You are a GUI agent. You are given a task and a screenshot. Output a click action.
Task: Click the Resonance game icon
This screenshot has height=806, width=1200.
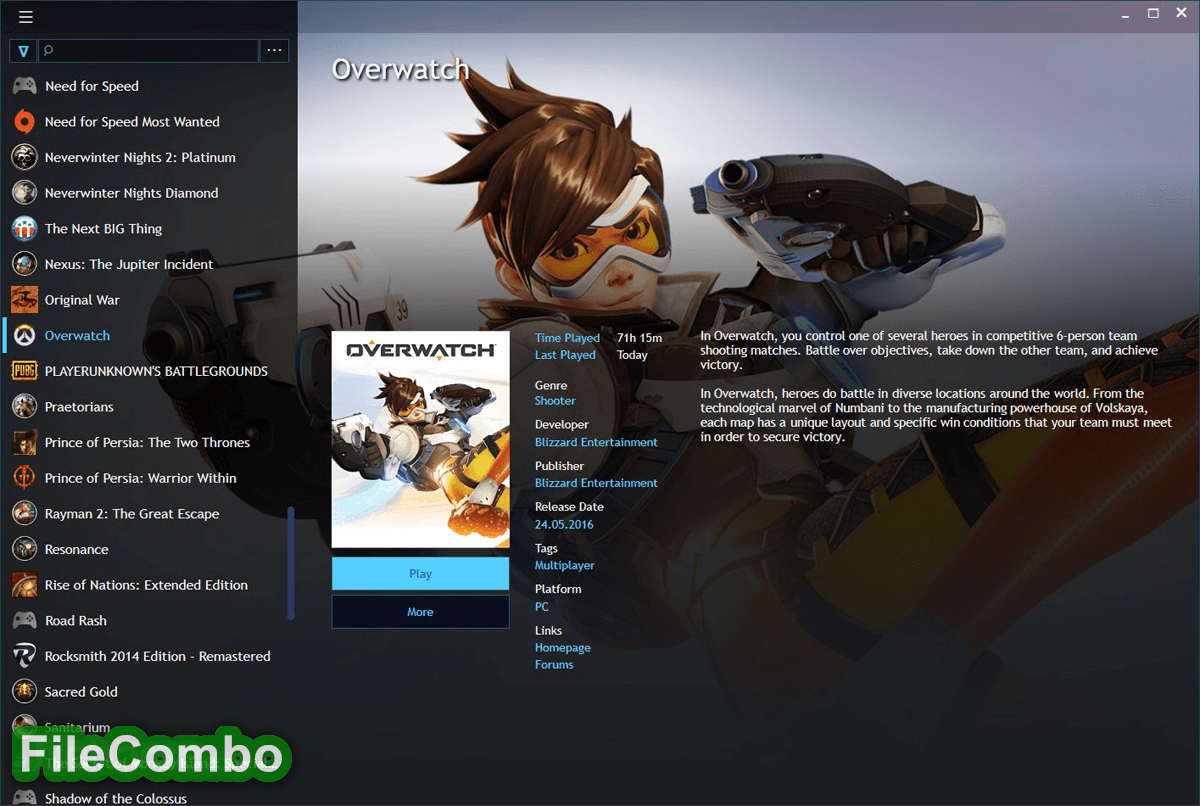pos(25,550)
